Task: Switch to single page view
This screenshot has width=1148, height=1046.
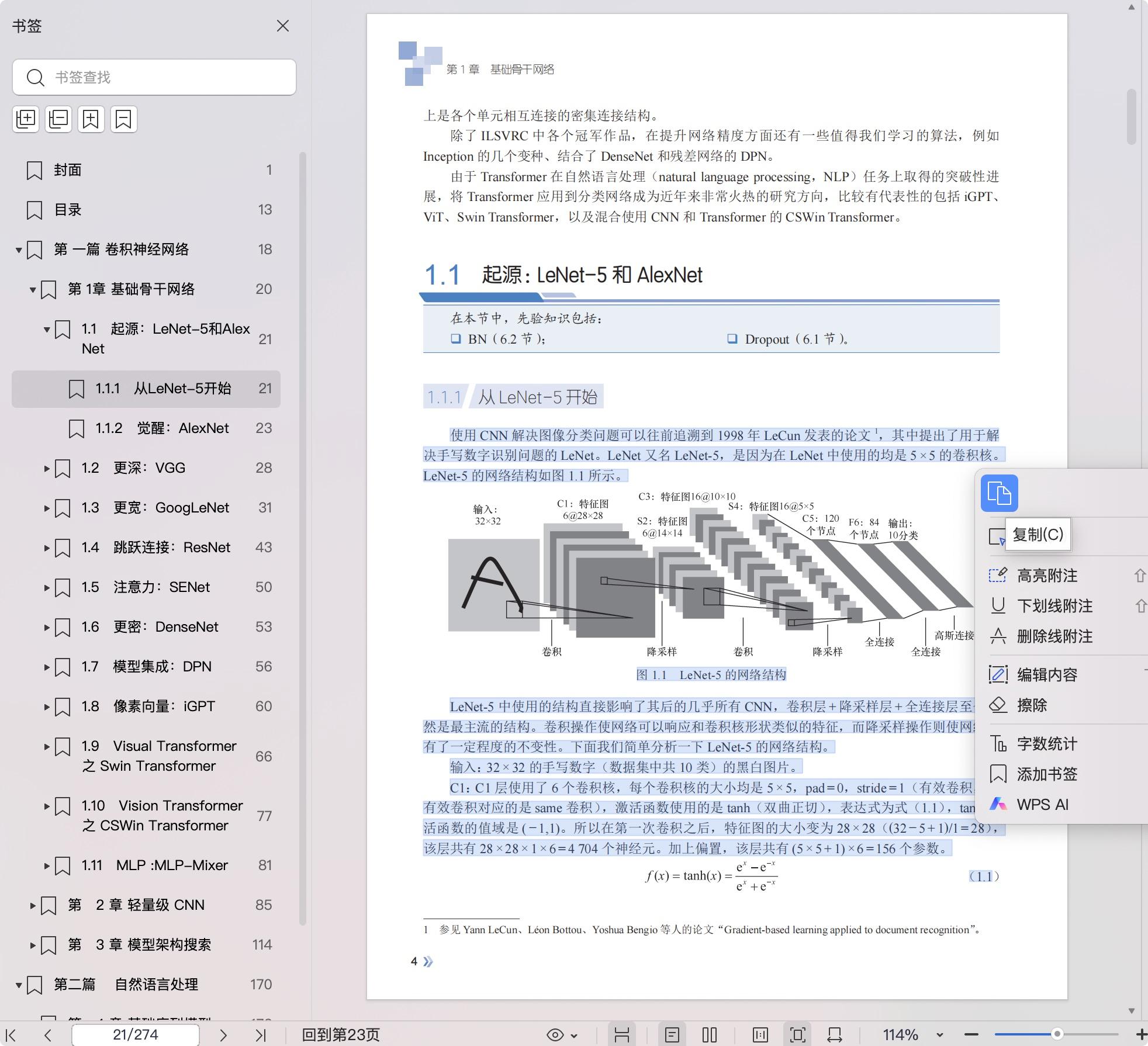Action: (x=672, y=1035)
